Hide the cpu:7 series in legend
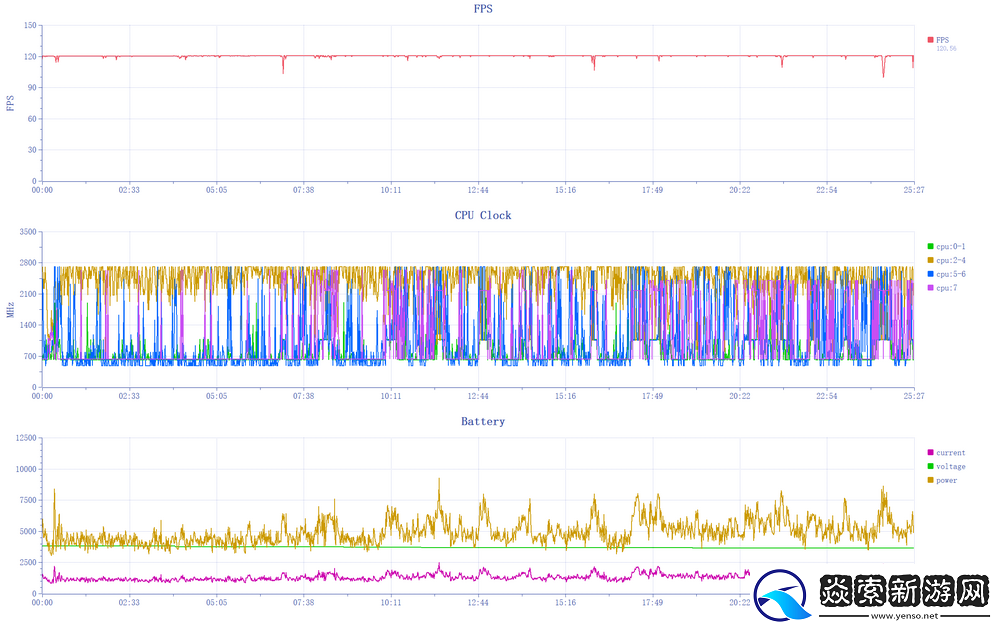Viewport: 1000px width, 627px height. click(942, 287)
